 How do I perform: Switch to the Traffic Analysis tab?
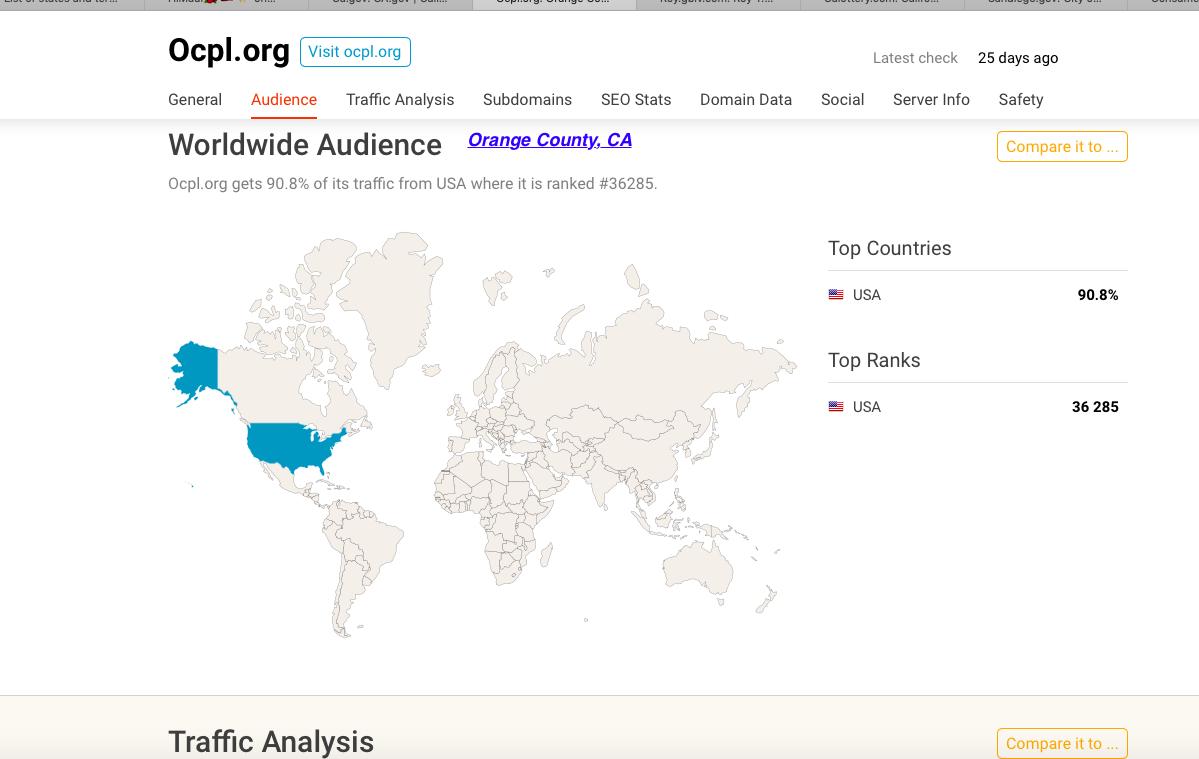[x=400, y=99]
